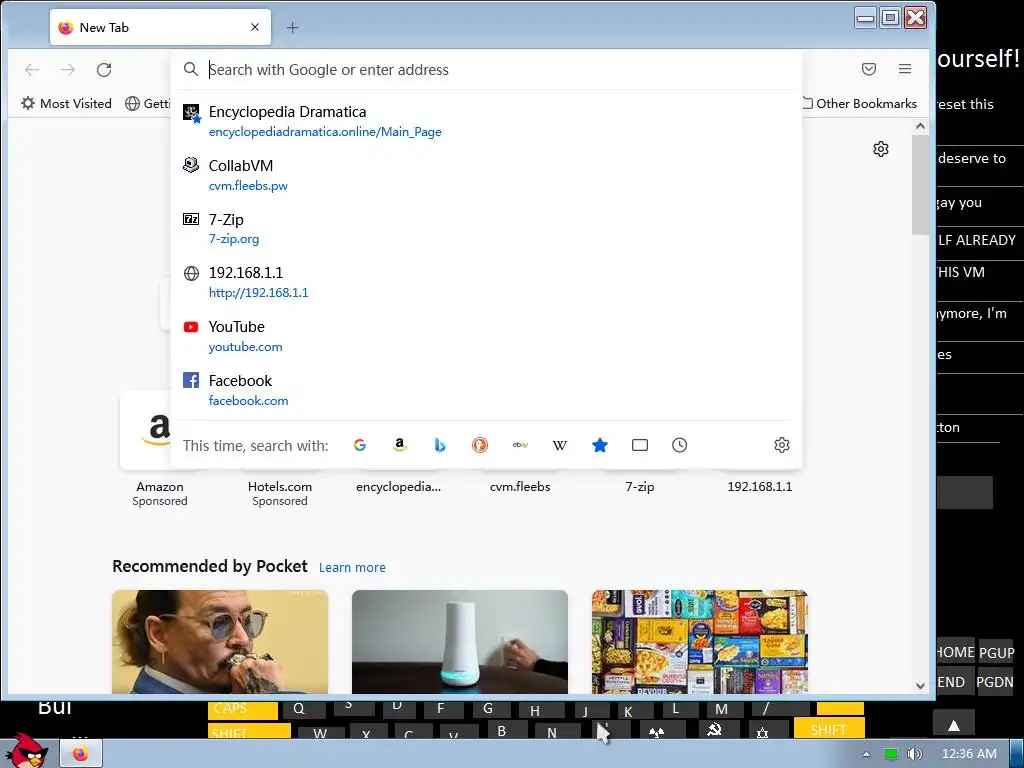This screenshot has height=768, width=1024.
Task: Click Firefox taskbar button
Action: point(80,754)
